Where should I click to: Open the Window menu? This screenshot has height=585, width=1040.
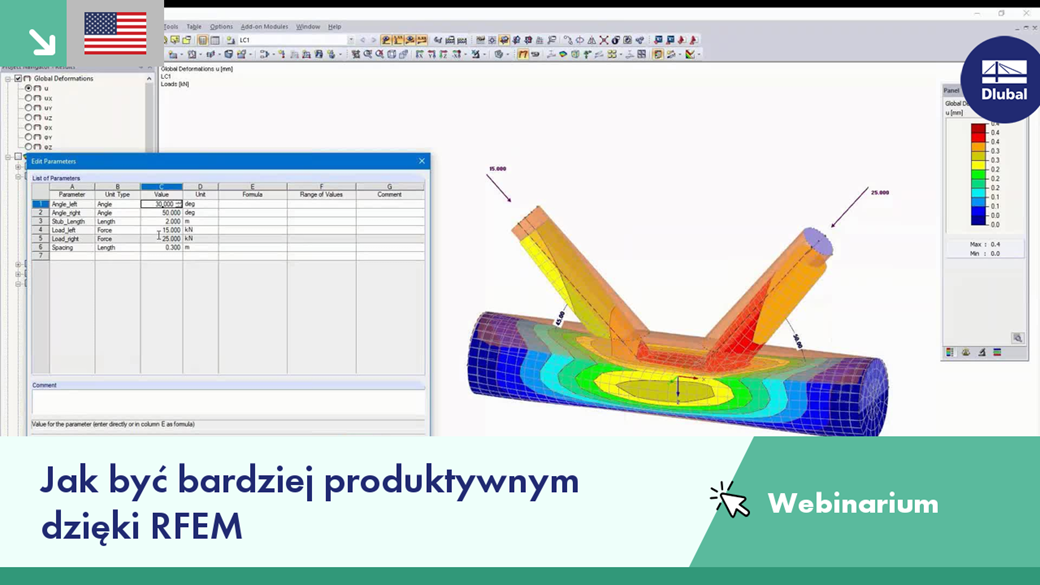point(308,27)
